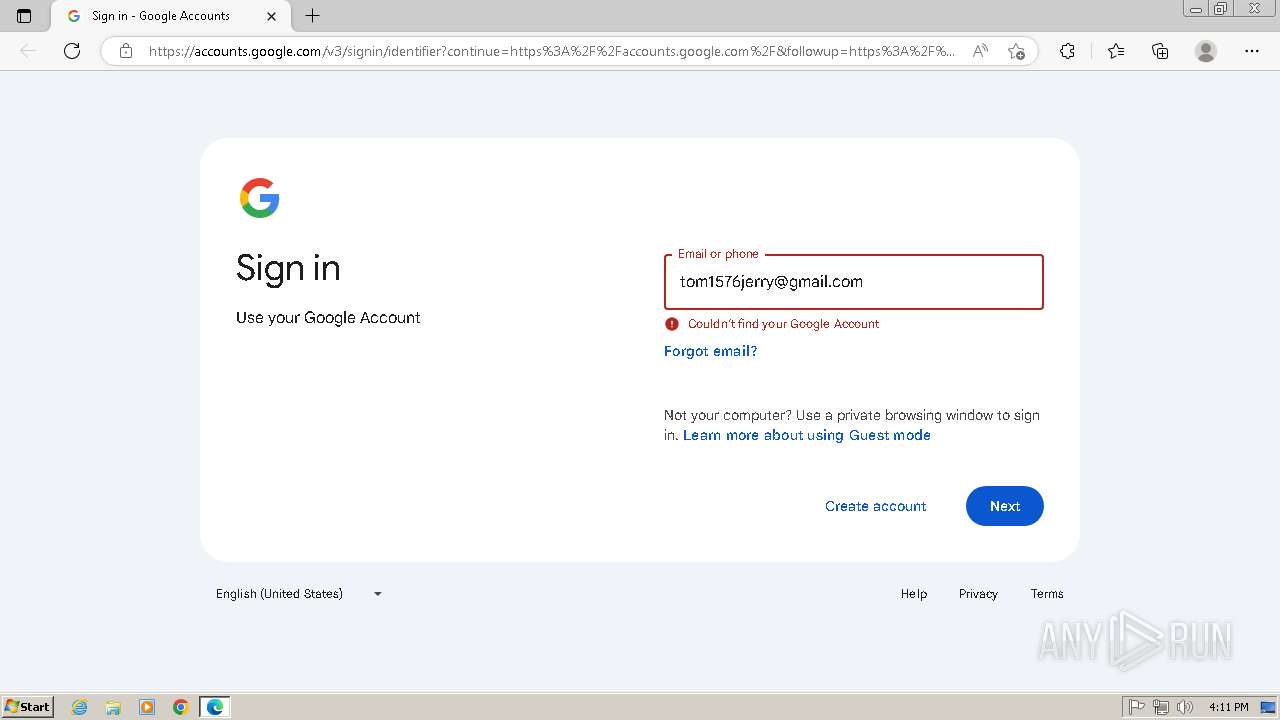Image resolution: width=1280 pixels, height=720 pixels.
Task: Click the red error exclamation icon
Action: coord(672,324)
